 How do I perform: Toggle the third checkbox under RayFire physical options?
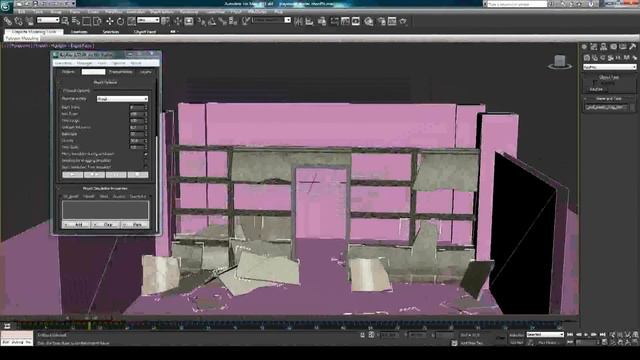[146, 167]
